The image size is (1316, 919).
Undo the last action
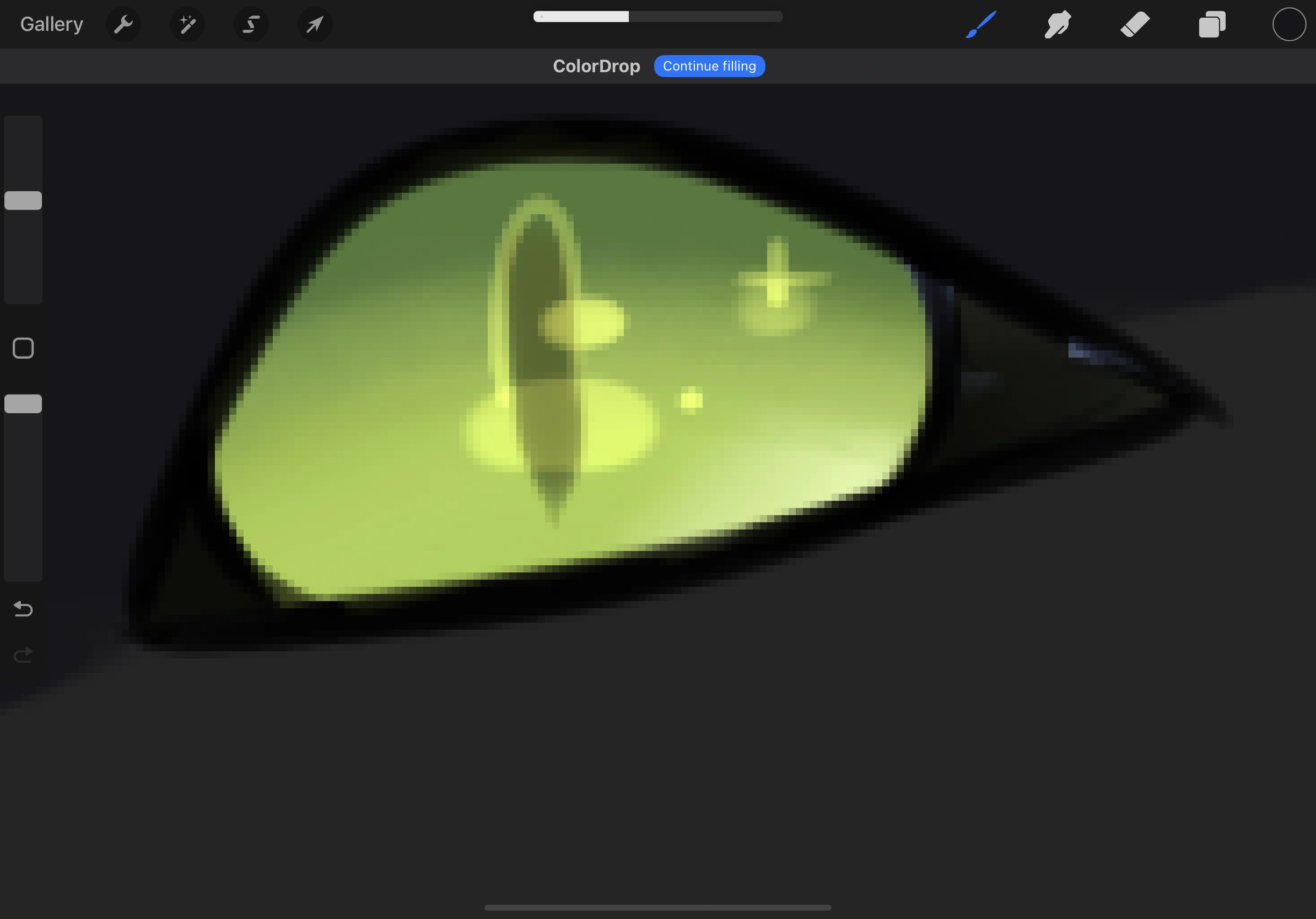click(23, 608)
